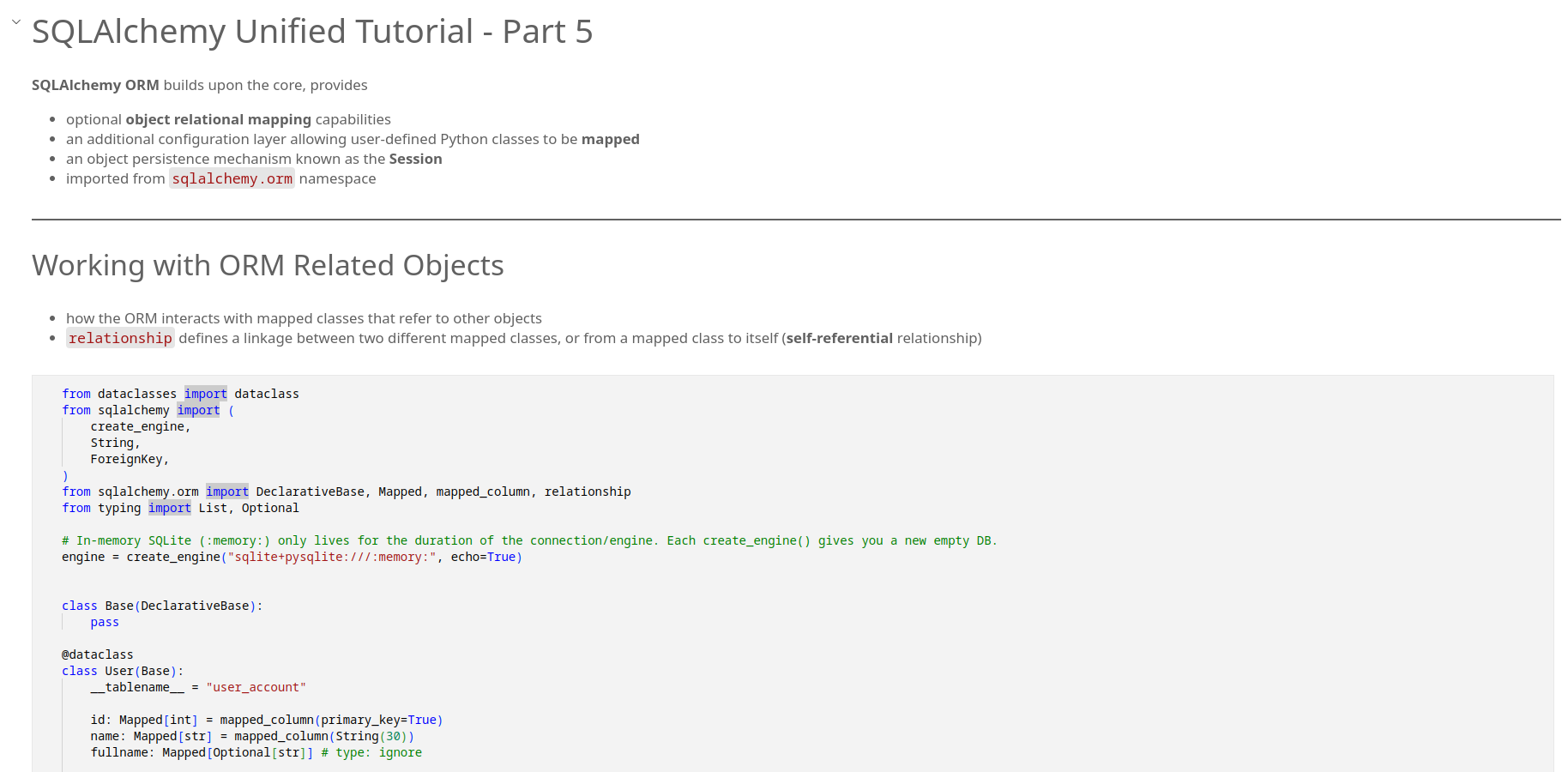The height and width of the screenshot is (772, 1568).
Task: Click the bullet mentioning object relational mapping
Action: point(218,119)
